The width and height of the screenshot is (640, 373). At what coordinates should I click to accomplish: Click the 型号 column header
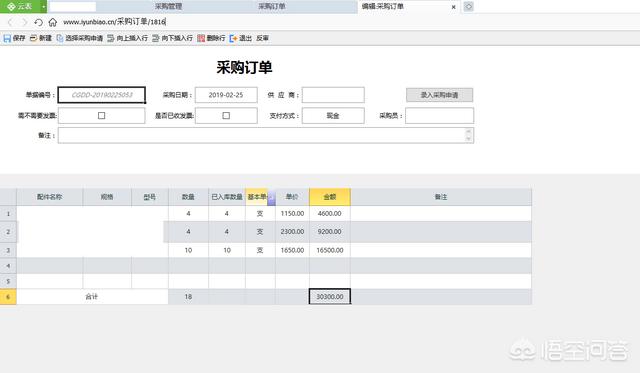(x=150, y=197)
